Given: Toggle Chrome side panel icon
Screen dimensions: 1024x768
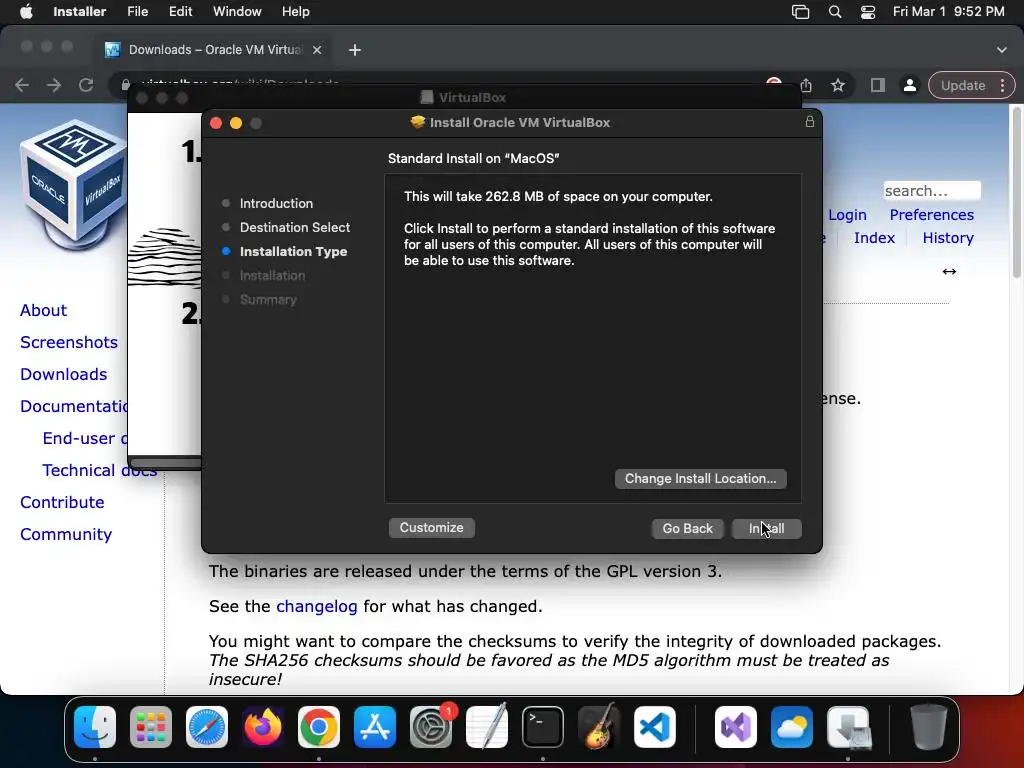Looking at the screenshot, I should tap(878, 85).
